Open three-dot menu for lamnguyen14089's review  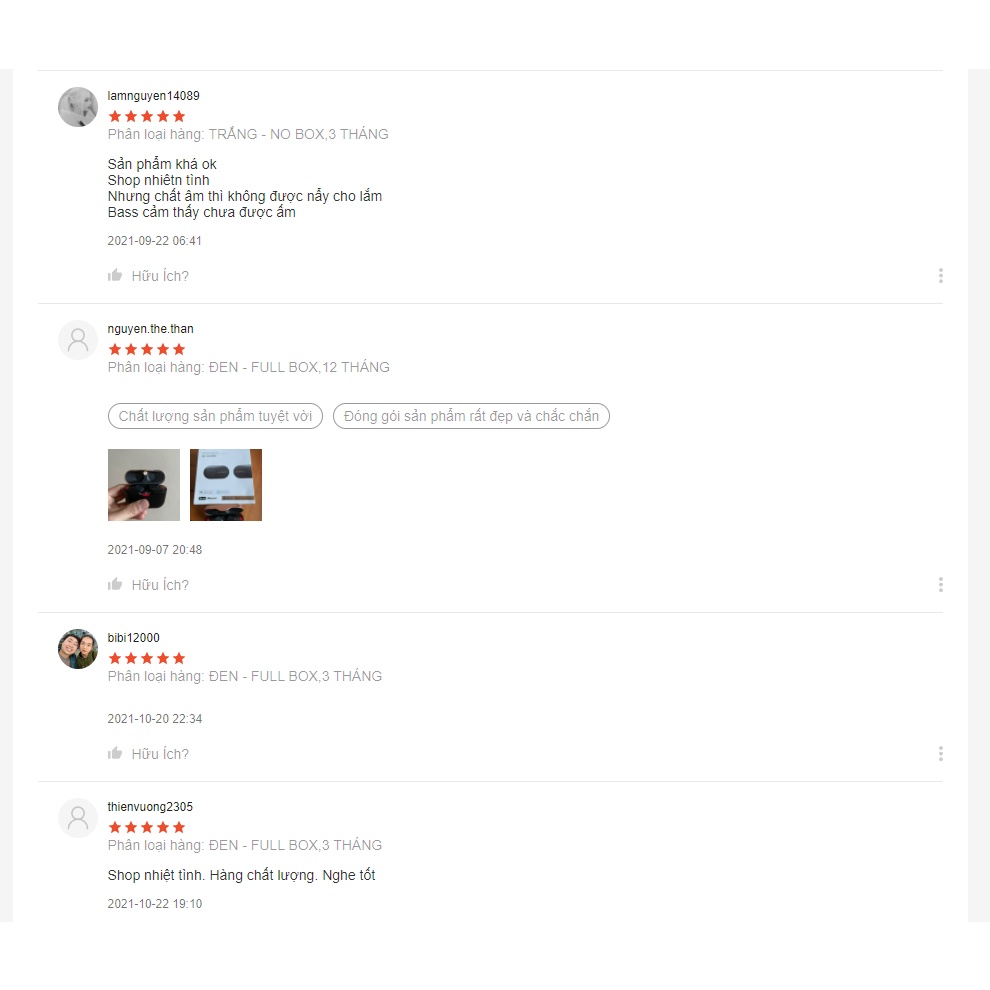tap(940, 275)
